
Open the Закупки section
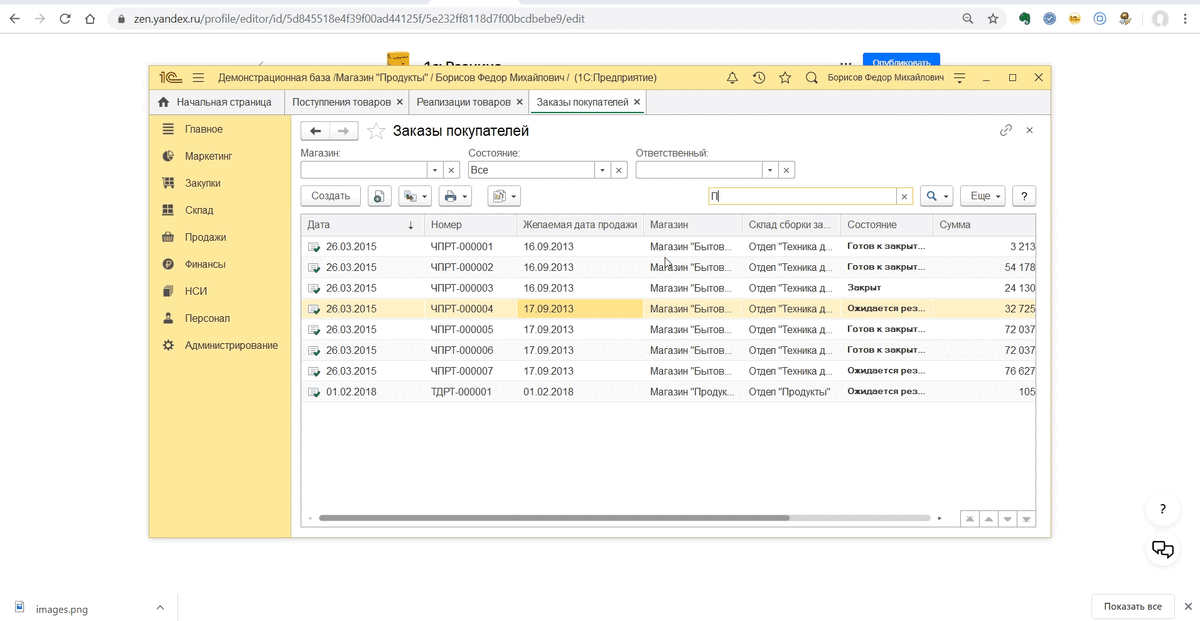(x=202, y=183)
